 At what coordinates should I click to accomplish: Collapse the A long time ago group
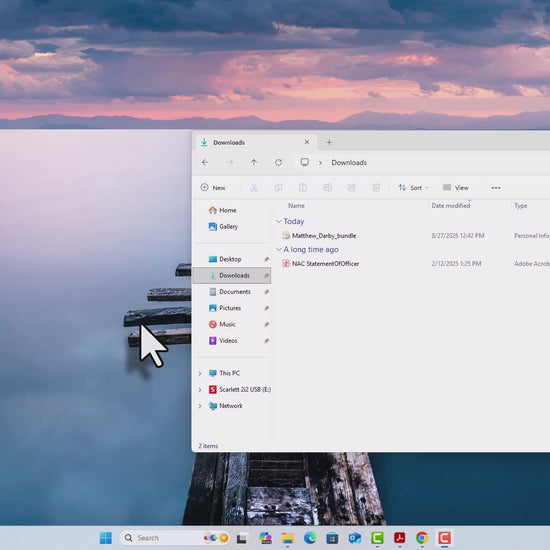(279, 249)
